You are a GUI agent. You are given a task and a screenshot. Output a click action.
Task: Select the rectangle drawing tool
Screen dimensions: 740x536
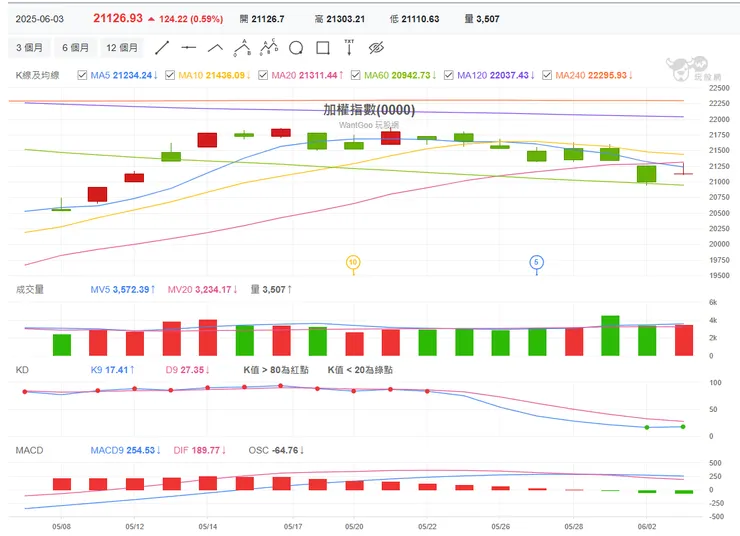(x=323, y=48)
